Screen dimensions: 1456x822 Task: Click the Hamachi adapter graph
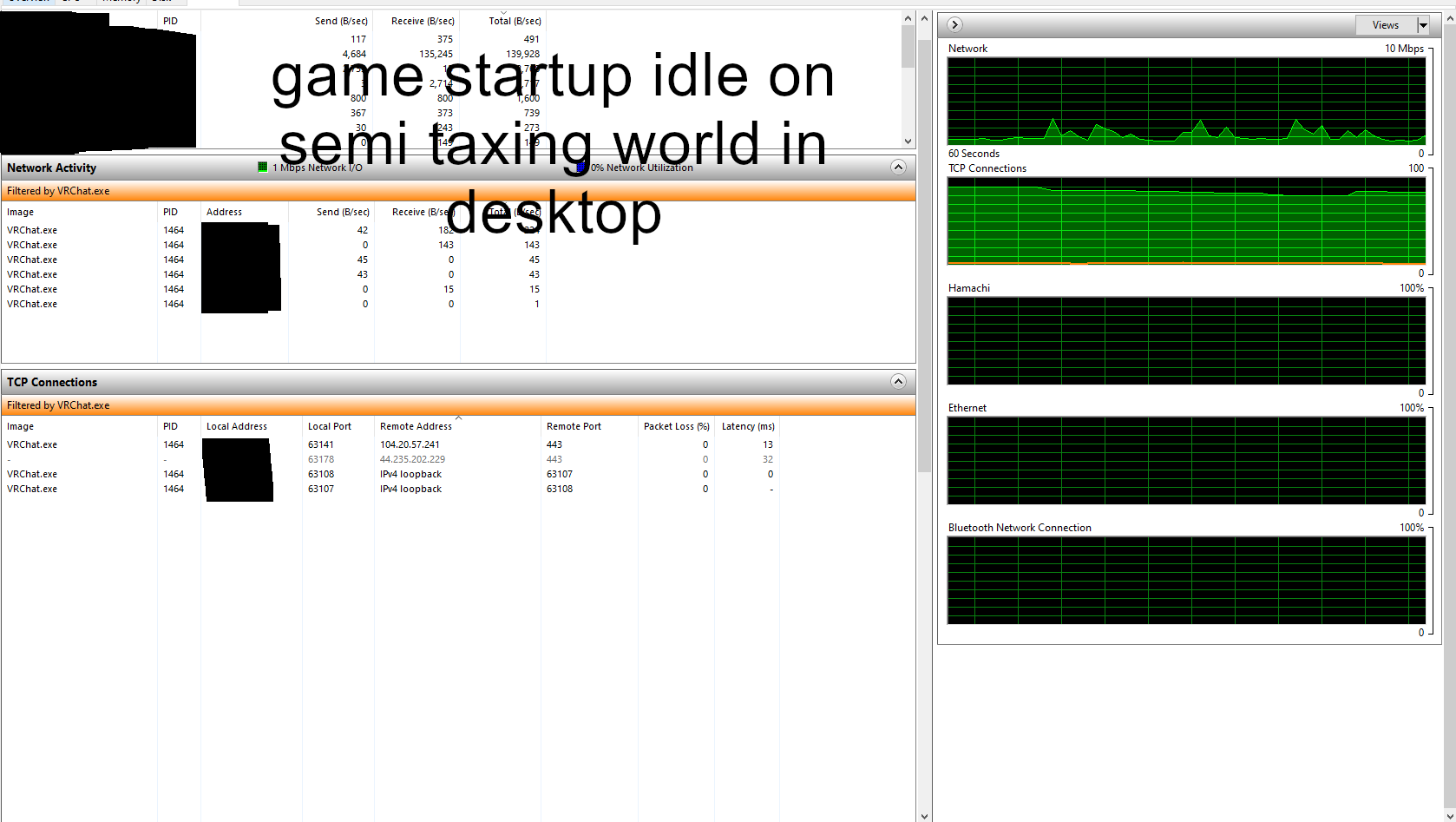tap(1186, 340)
